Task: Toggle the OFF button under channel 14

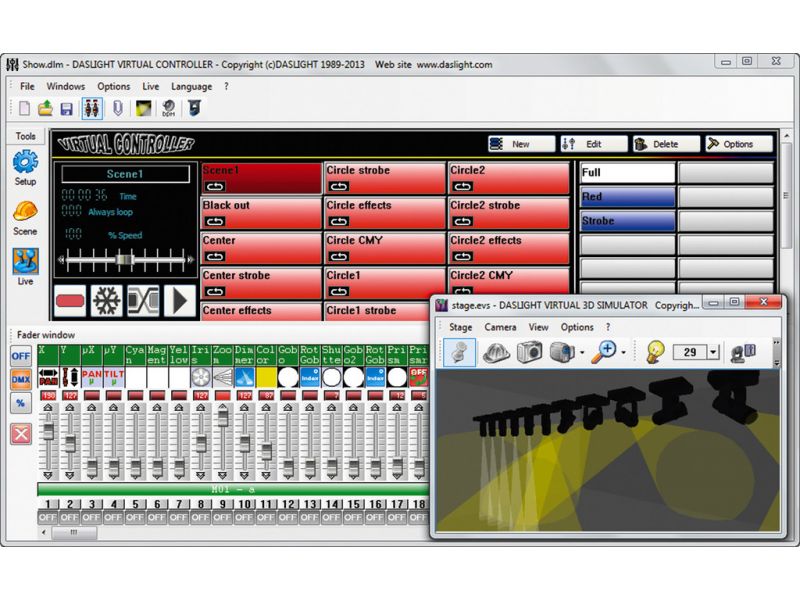Action: point(332,517)
